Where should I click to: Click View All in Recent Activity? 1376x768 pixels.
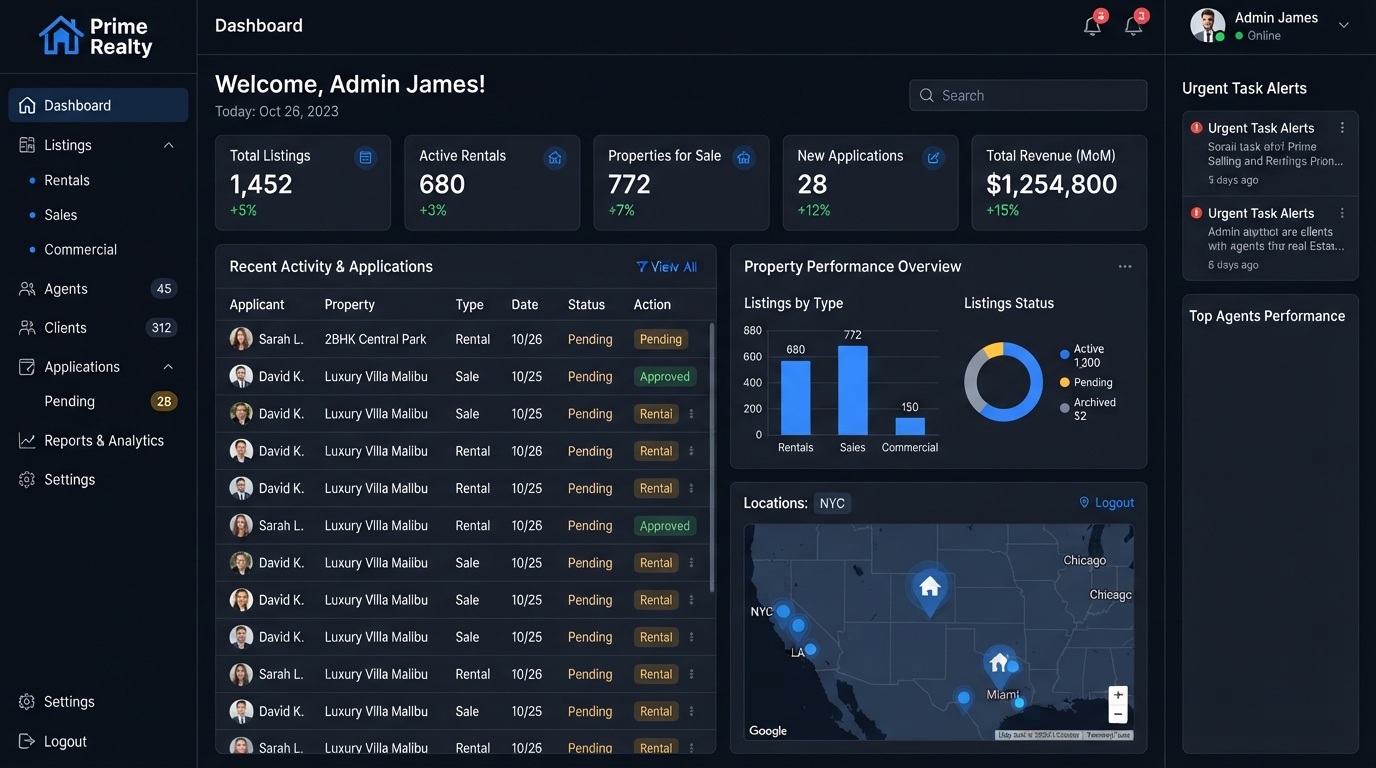pyautogui.click(x=667, y=267)
